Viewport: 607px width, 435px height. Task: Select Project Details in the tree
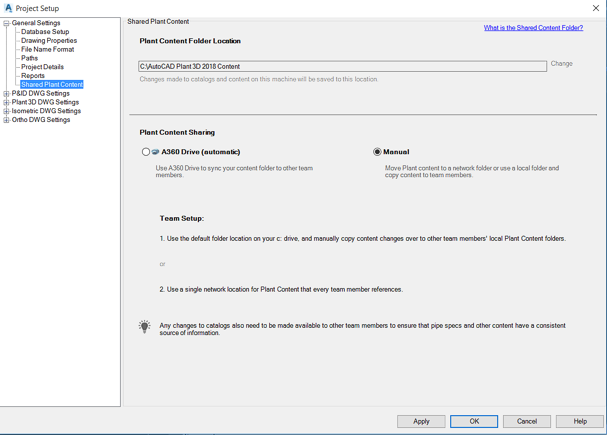pyautogui.click(x=42, y=67)
